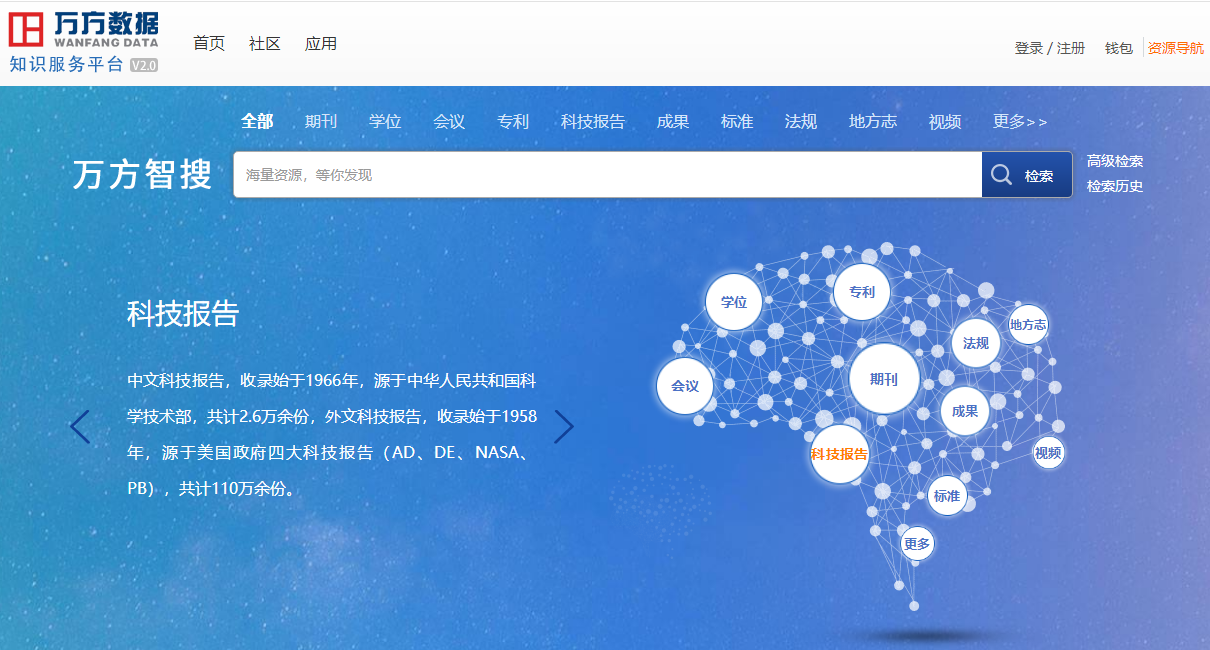Screen dimensions: 1210x650
Task: Select the 学位 bubble on brain graphic
Action: [x=734, y=302]
